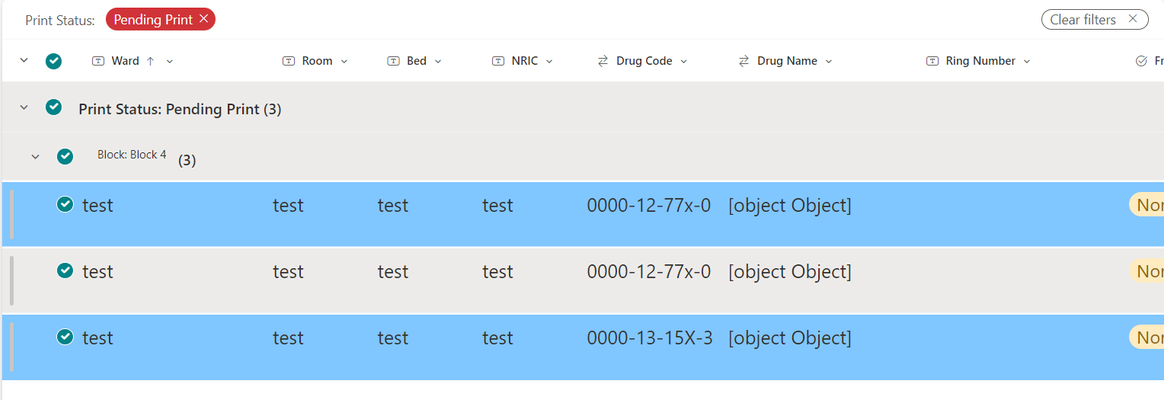This screenshot has width=1164, height=400.
Task: Open the Ward column dropdown menu
Action: (x=170, y=62)
